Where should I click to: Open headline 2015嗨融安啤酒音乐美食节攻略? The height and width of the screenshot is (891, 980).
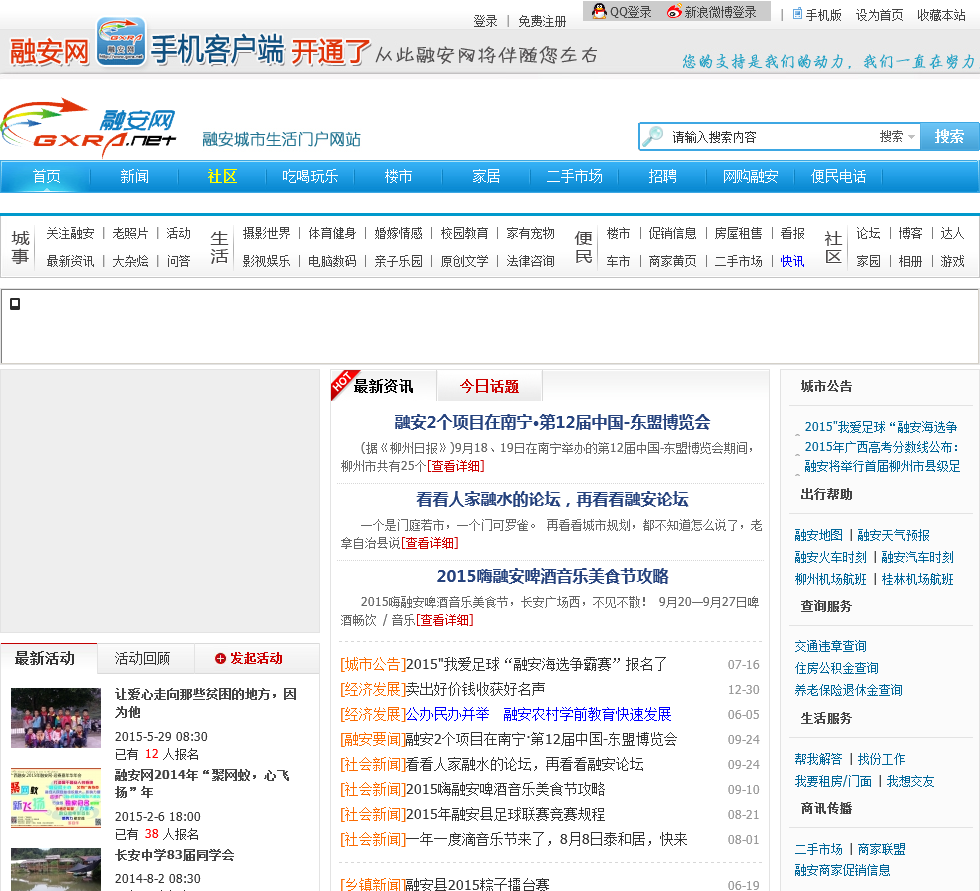click(552, 576)
